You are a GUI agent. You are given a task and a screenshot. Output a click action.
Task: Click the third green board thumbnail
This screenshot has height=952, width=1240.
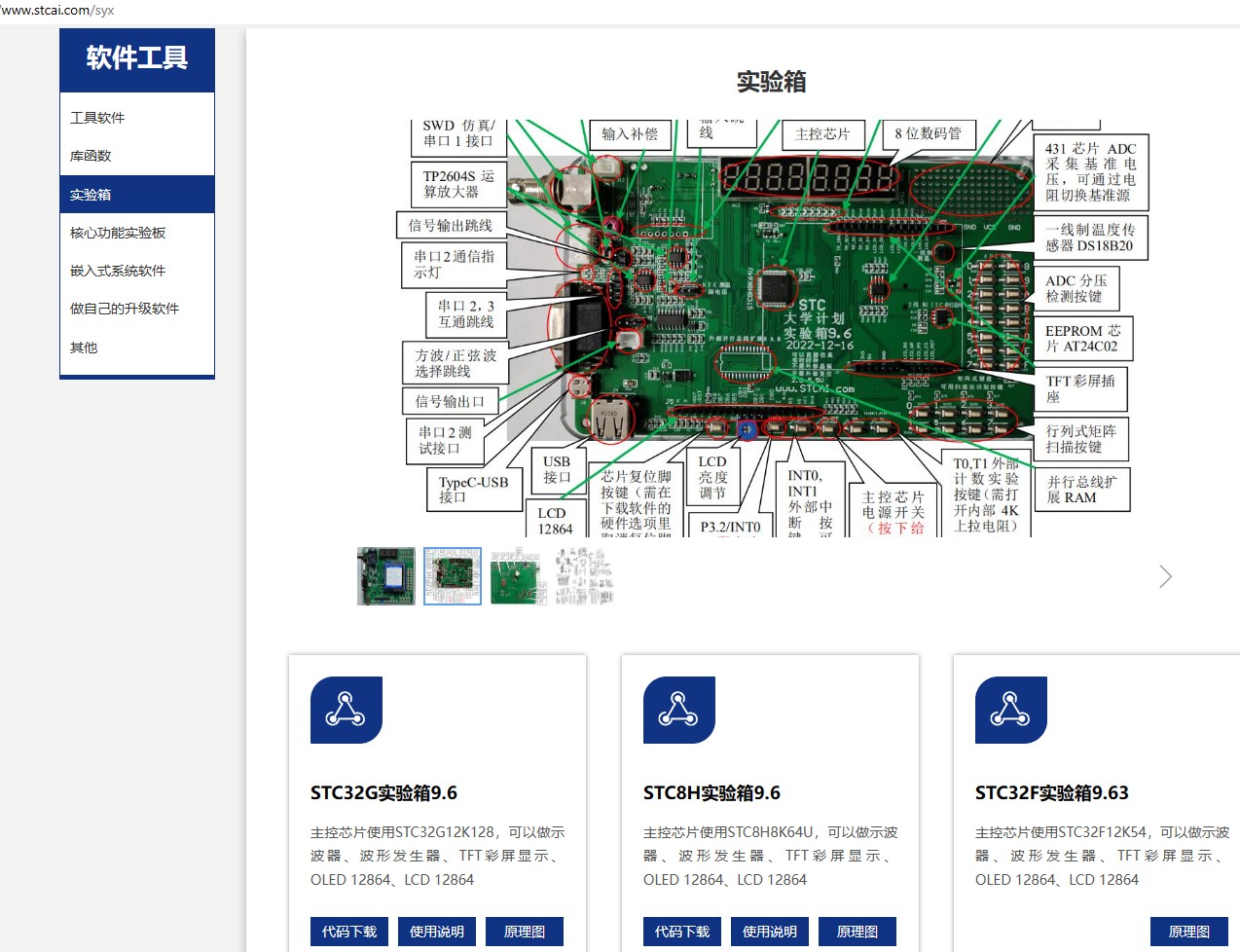[x=519, y=576]
